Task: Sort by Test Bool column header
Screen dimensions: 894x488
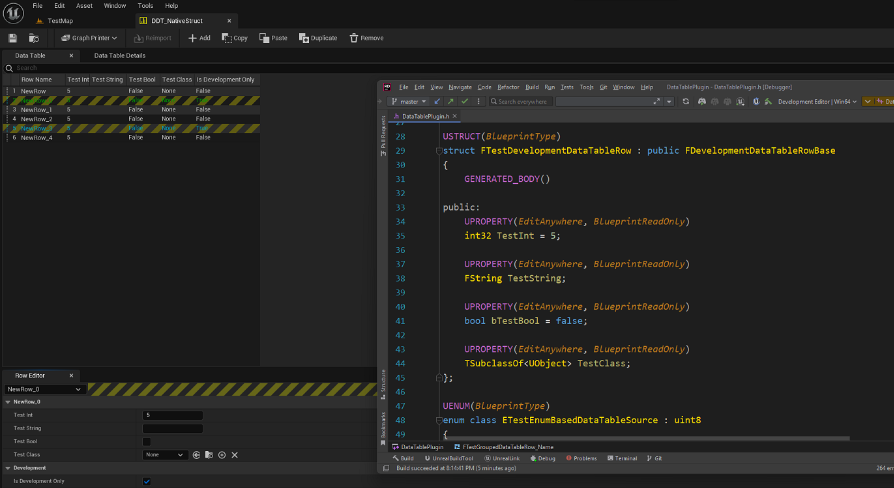Action: click(142, 80)
